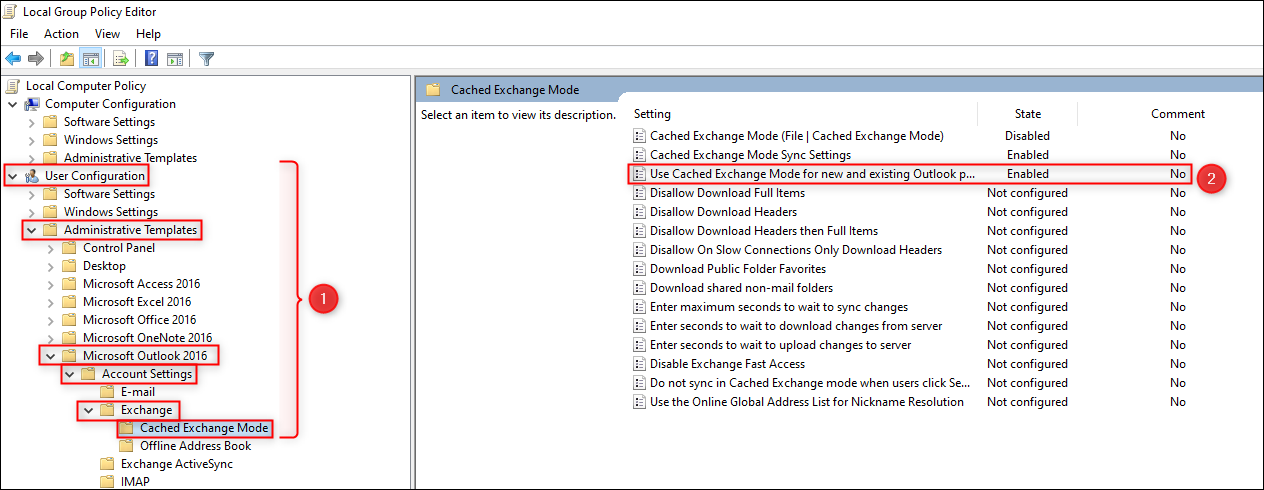
Task: Click the Export List toolbar icon
Action: (x=120, y=59)
